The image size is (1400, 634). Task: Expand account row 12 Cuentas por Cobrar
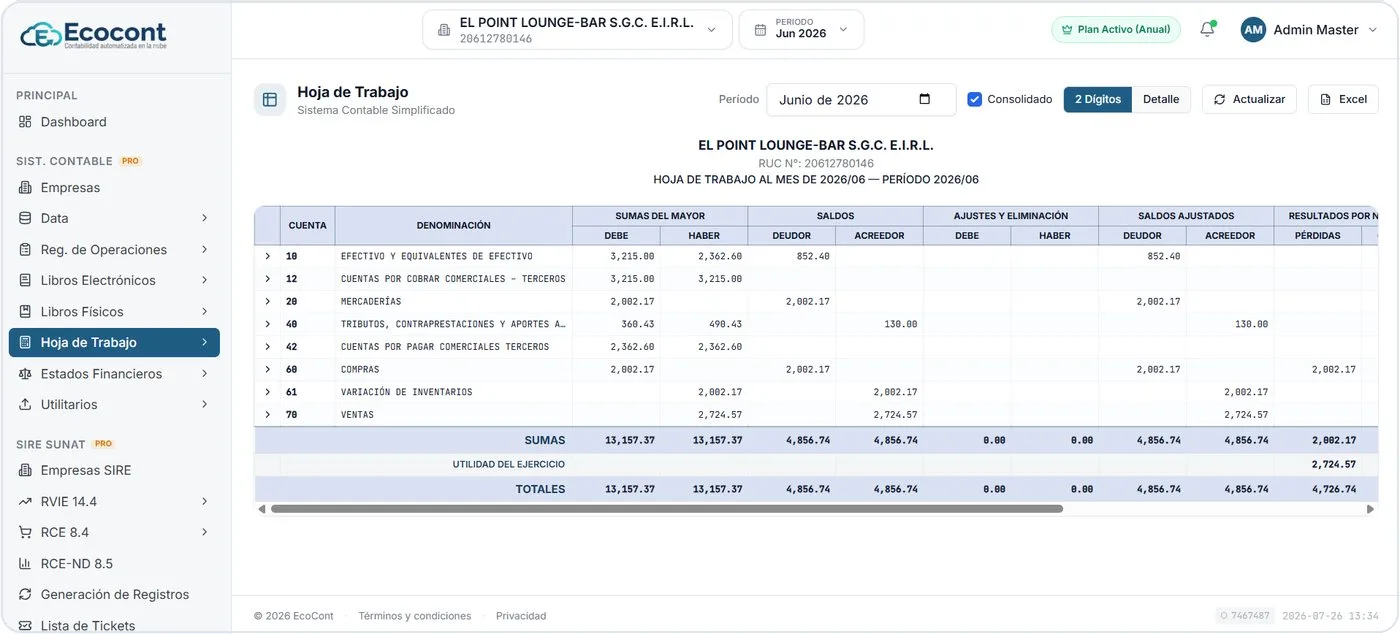267,279
